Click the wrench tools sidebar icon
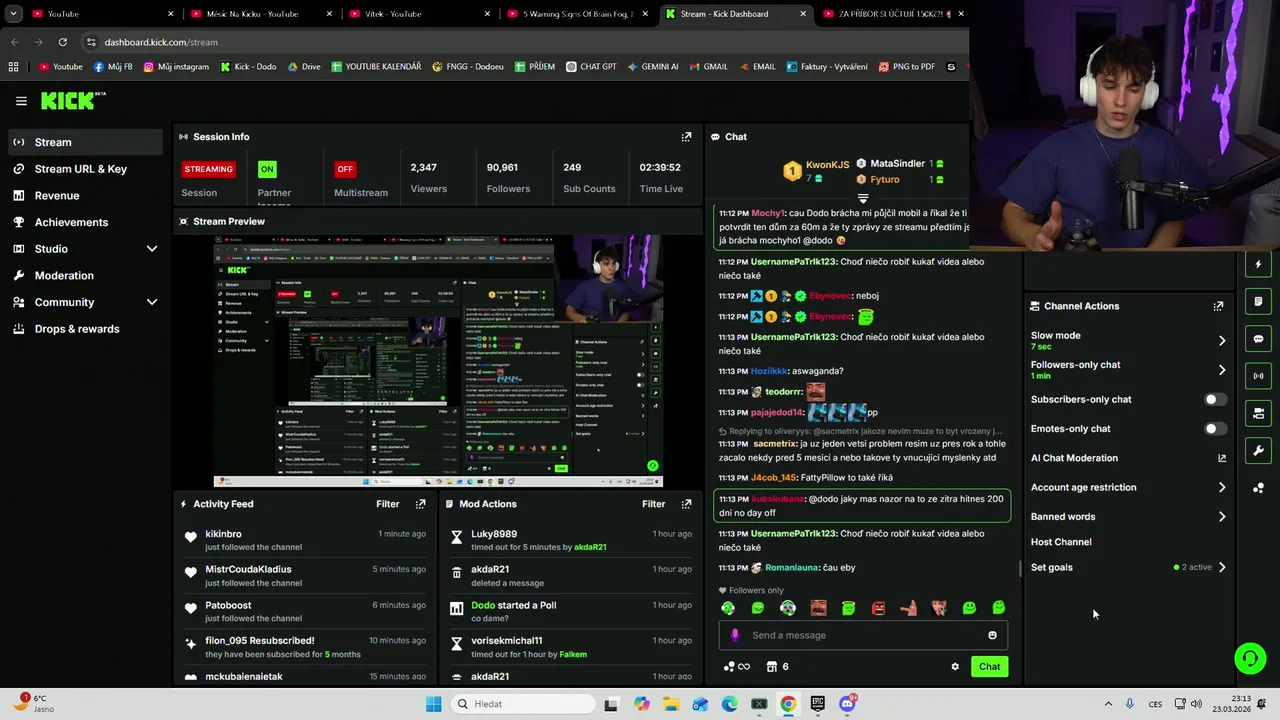 coord(1258,451)
